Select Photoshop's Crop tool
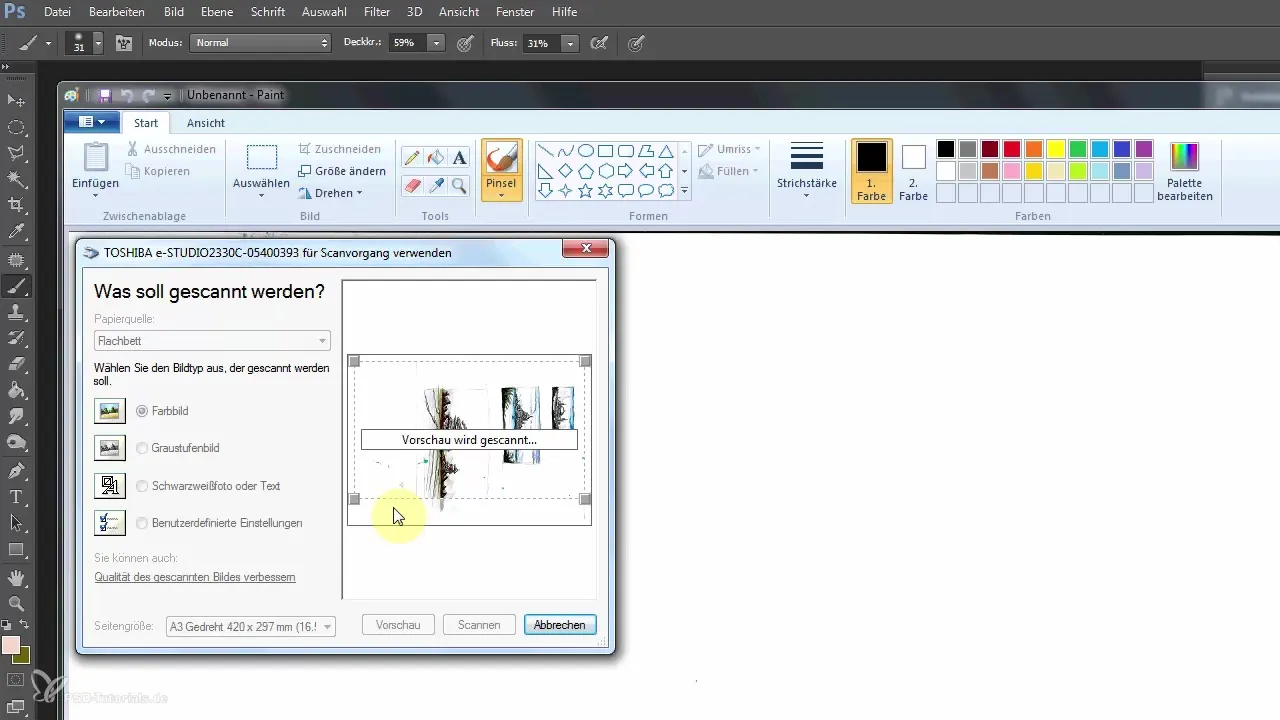Image resolution: width=1280 pixels, height=720 pixels. coord(16,205)
